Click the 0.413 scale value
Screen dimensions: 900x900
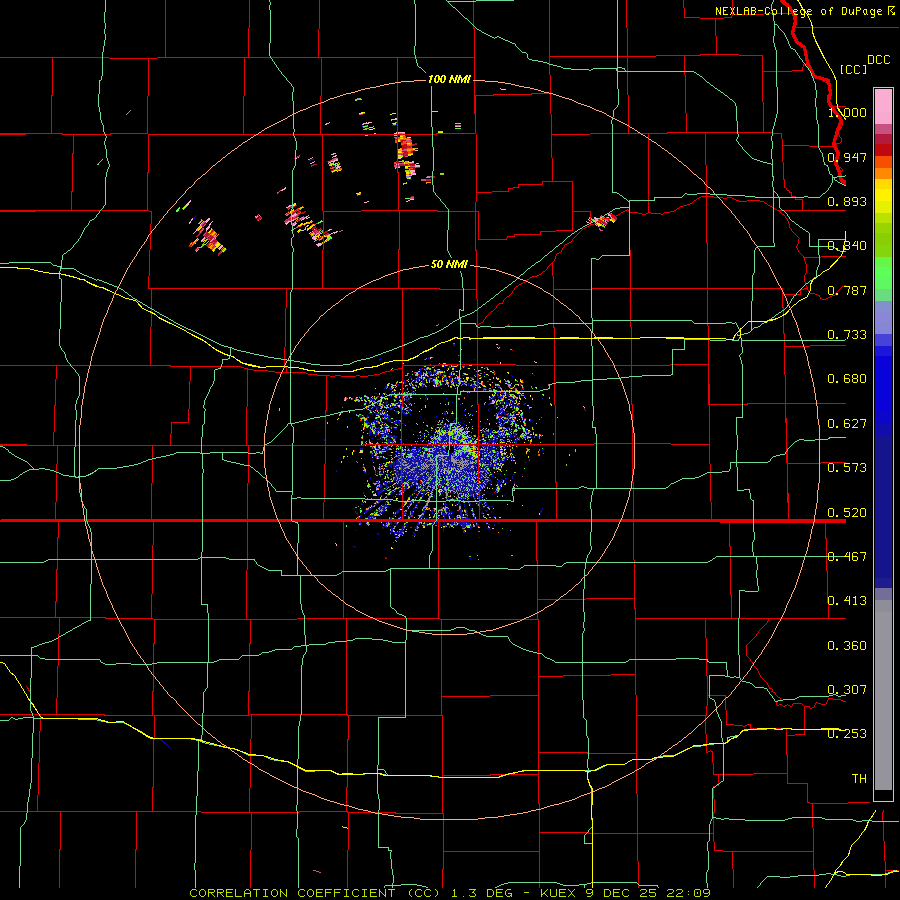pyautogui.click(x=847, y=601)
